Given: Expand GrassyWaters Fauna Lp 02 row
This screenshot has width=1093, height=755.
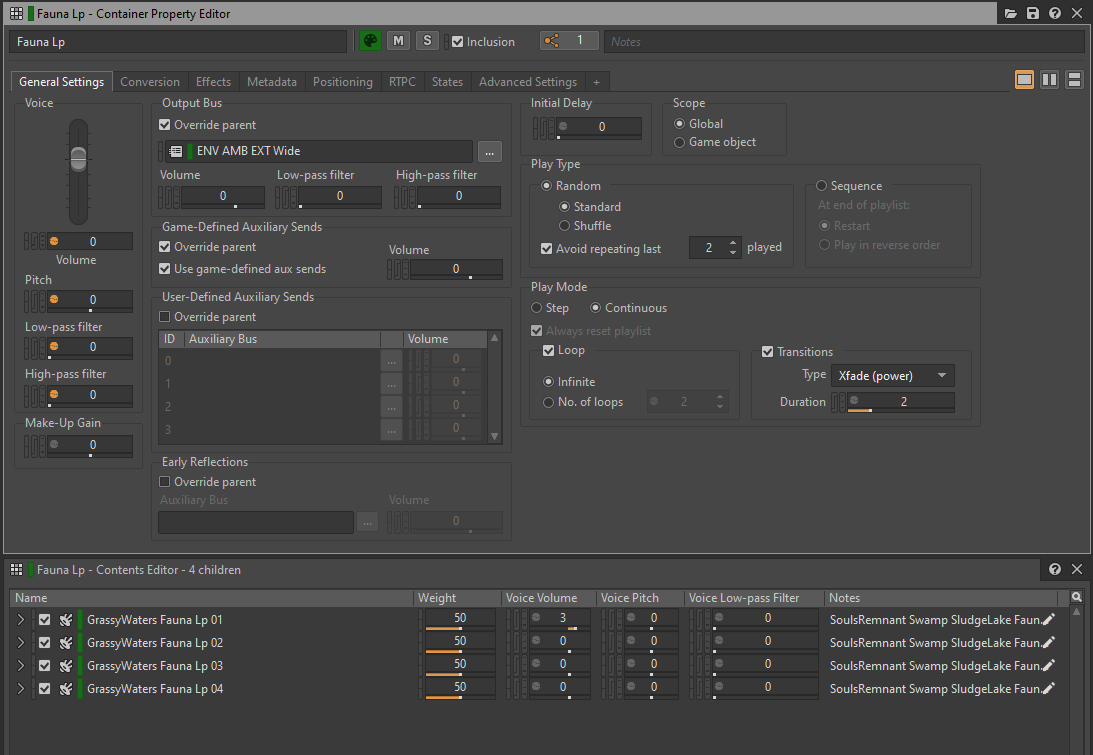Looking at the screenshot, I should [21, 643].
